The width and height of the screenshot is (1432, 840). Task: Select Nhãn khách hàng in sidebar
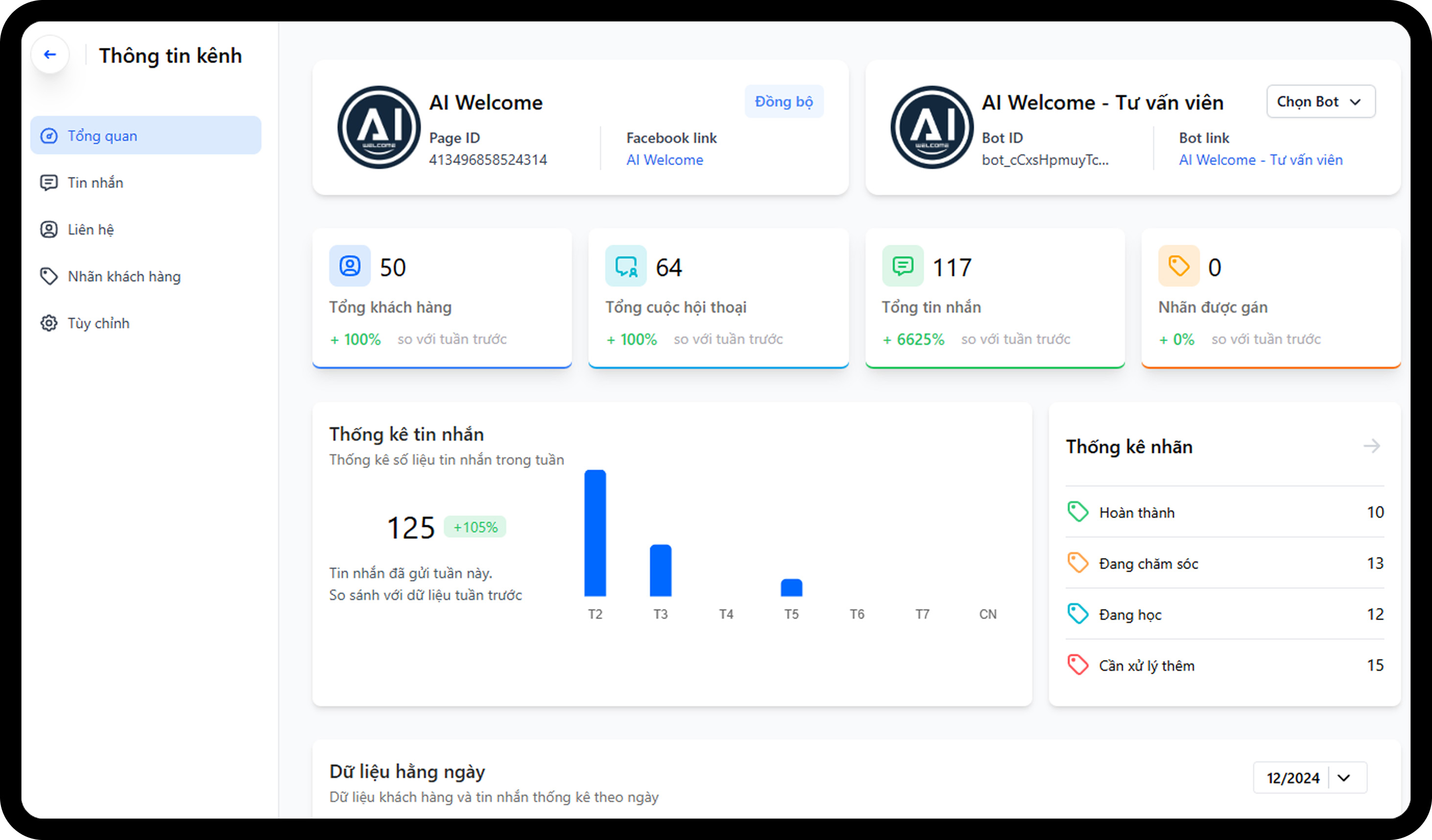124,276
